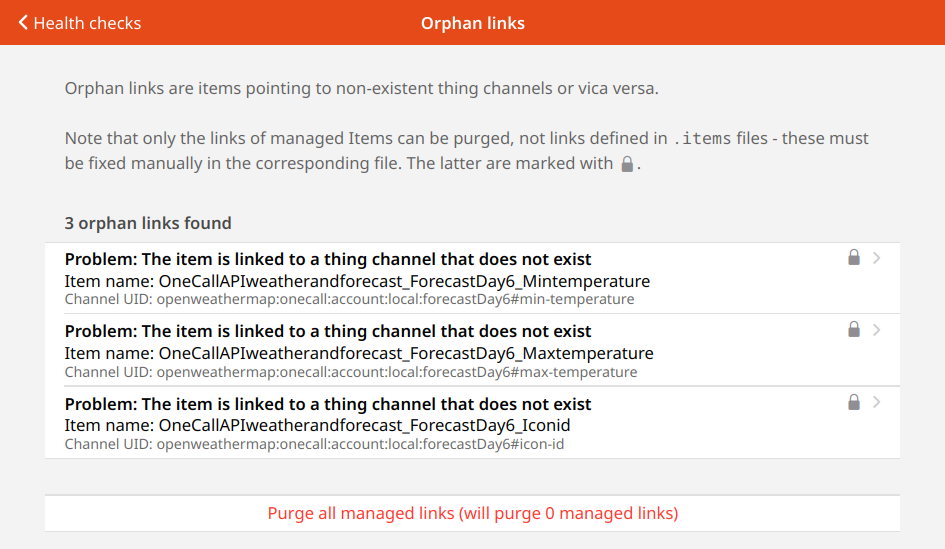Click lock icon on Mintemperature row
The width and height of the screenshot is (945, 549).
[853, 258]
